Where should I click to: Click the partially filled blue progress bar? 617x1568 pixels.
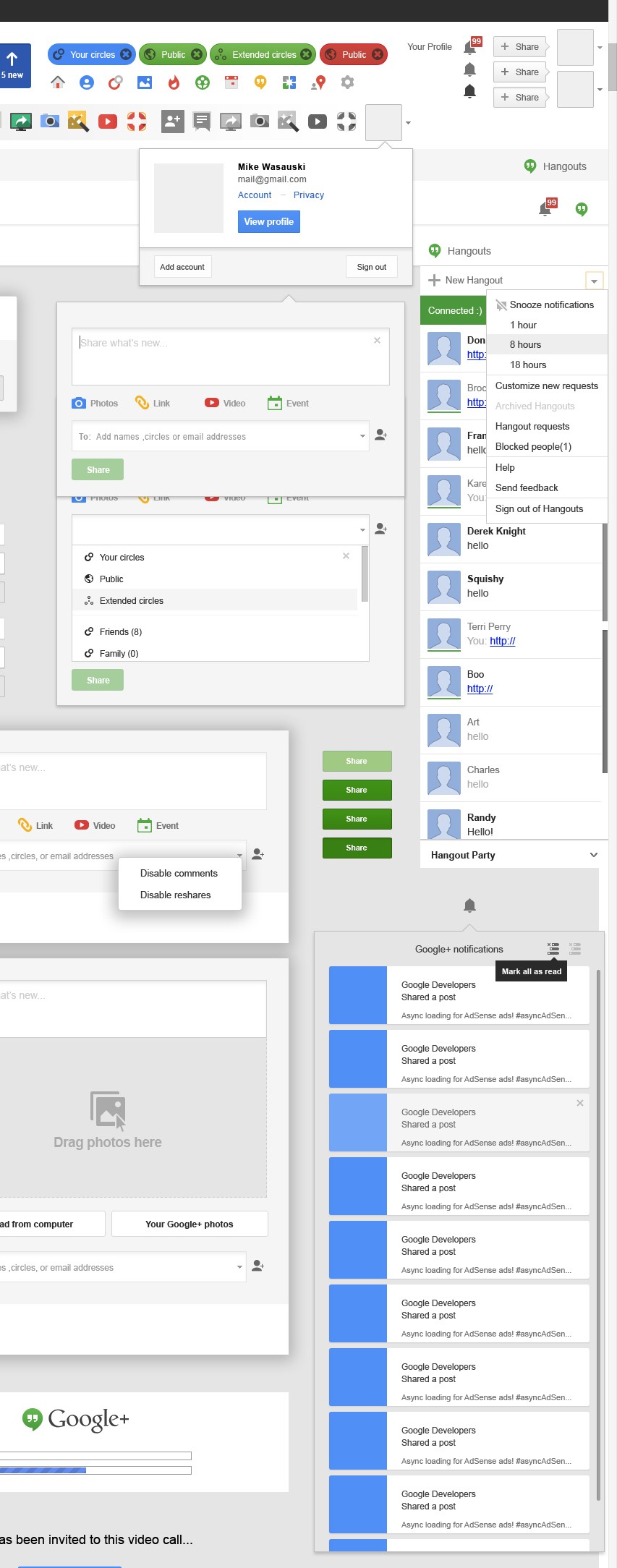tap(95, 1470)
